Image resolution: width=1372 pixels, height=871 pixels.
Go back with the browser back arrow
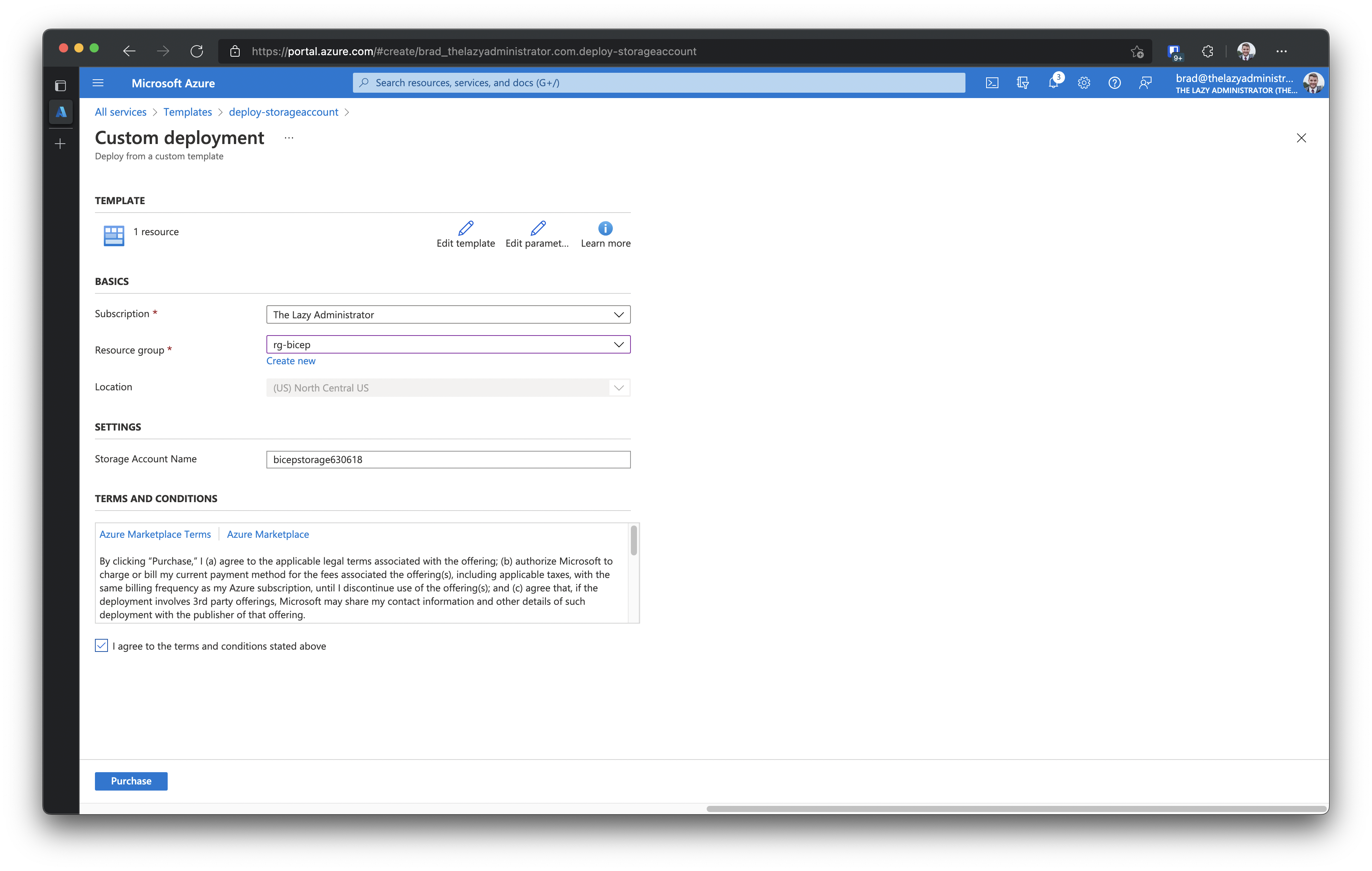(x=129, y=51)
